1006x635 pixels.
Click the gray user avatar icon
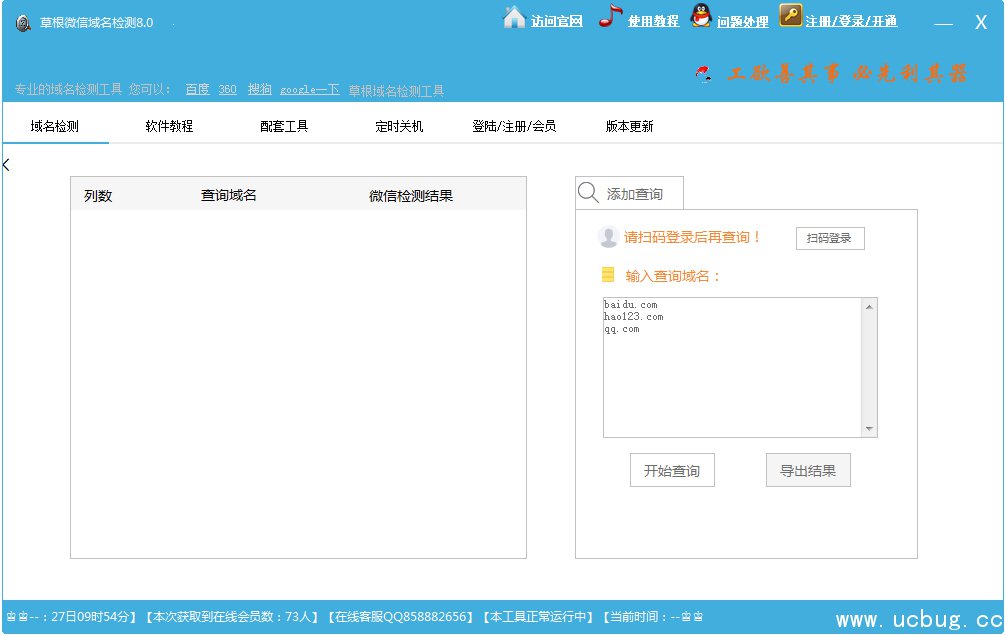coord(608,238)
